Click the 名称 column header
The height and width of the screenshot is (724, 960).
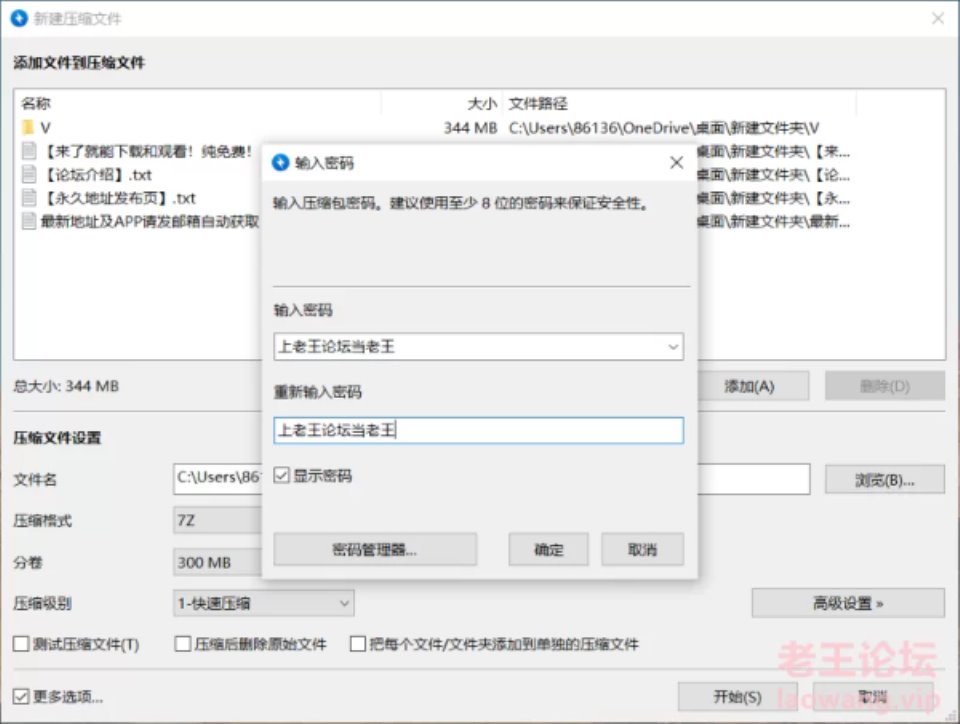(36, 103)
